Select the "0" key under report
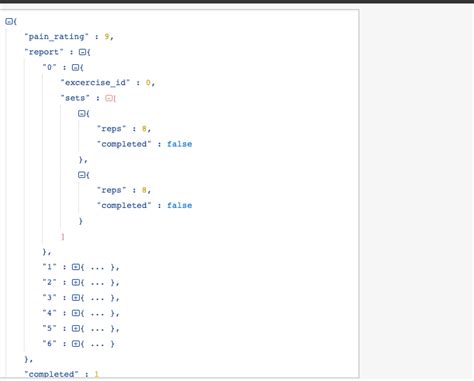The height and width of the screenshot is (381, 474). (x=49, y=67)
